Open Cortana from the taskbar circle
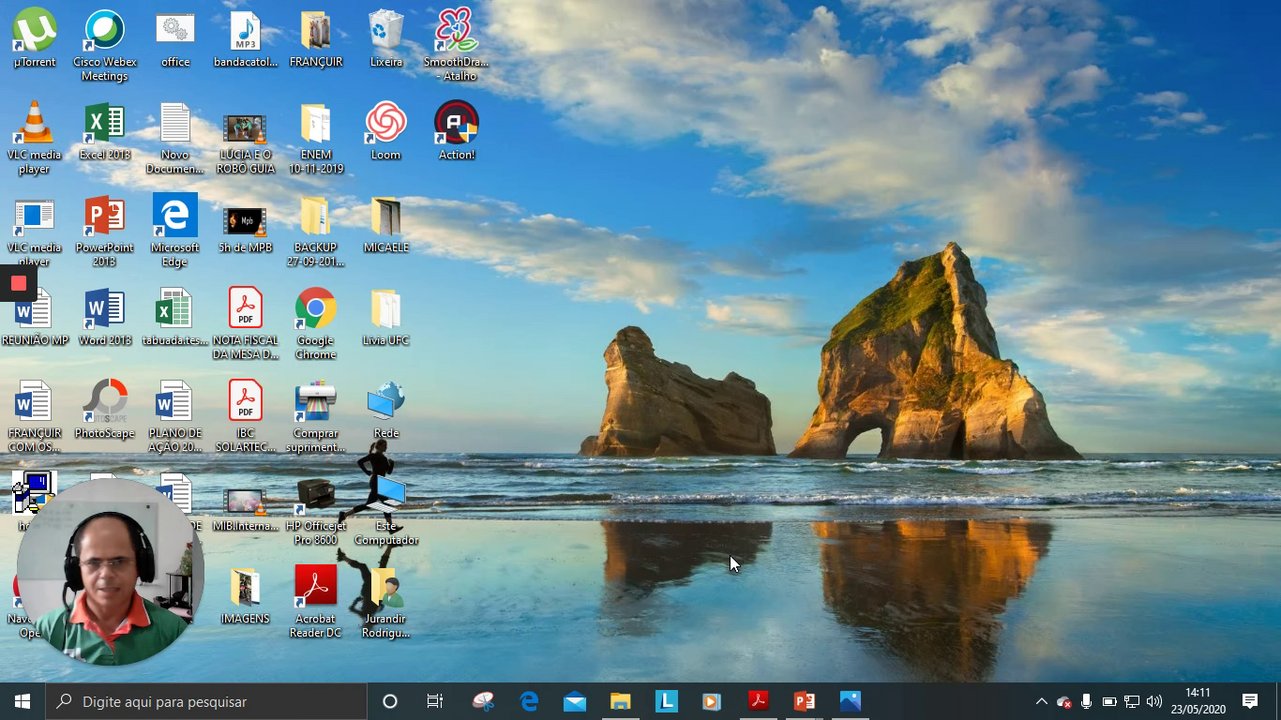Image resolution: width=1281 pixels, height=720 pixels. pyautogui.click(x=390, y=701)
